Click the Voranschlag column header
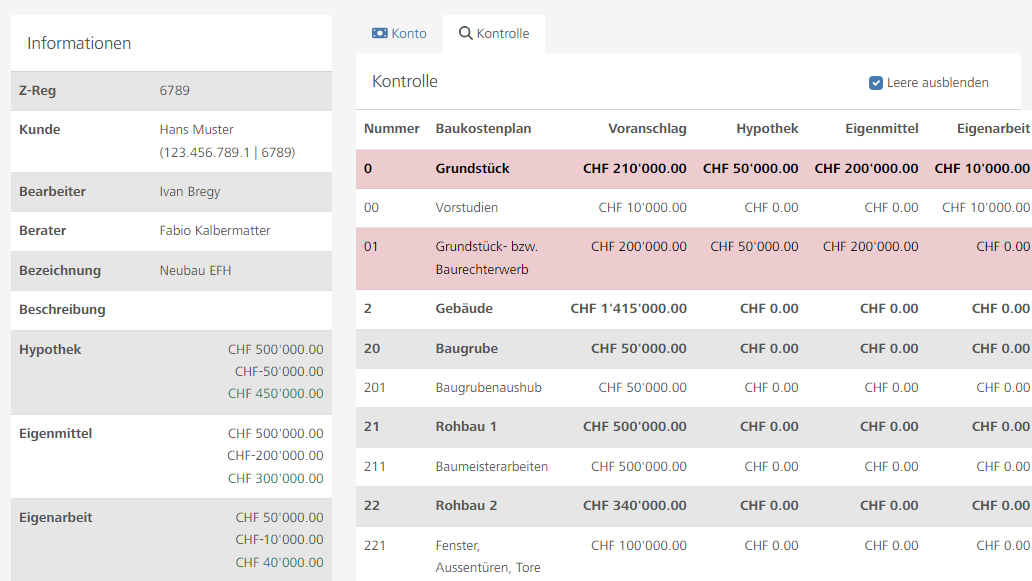 [x=647, y=129]
